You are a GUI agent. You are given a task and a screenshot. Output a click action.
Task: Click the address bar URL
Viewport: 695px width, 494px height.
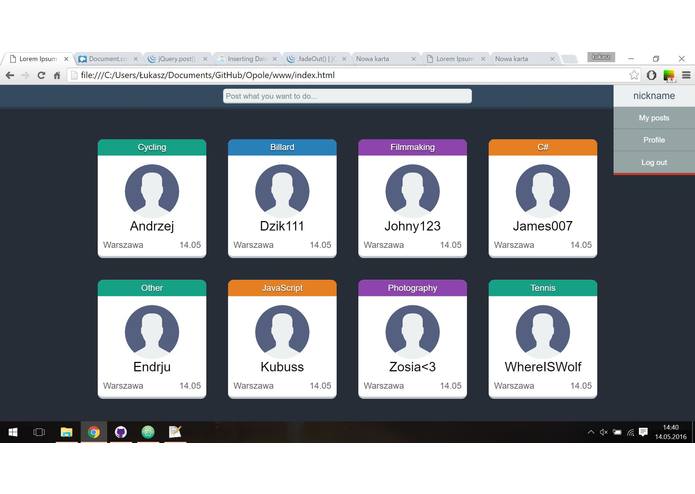(207, 75)
